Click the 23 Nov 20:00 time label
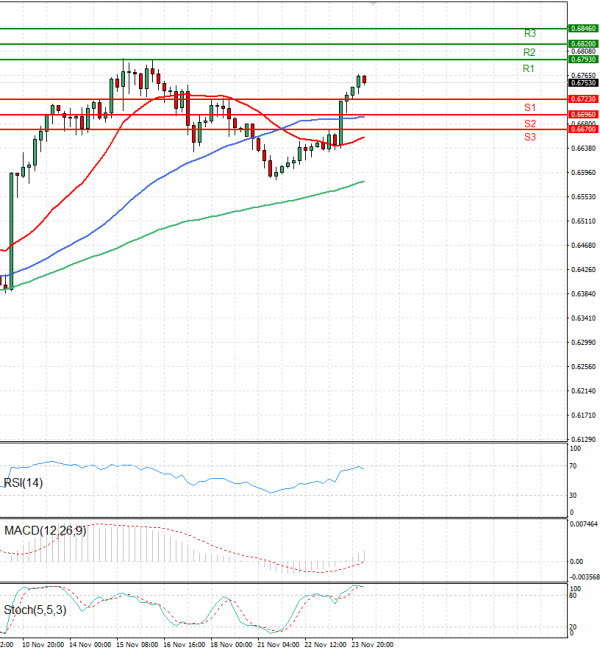The height and width of the screenshot is (653, 600). point(373,645)
